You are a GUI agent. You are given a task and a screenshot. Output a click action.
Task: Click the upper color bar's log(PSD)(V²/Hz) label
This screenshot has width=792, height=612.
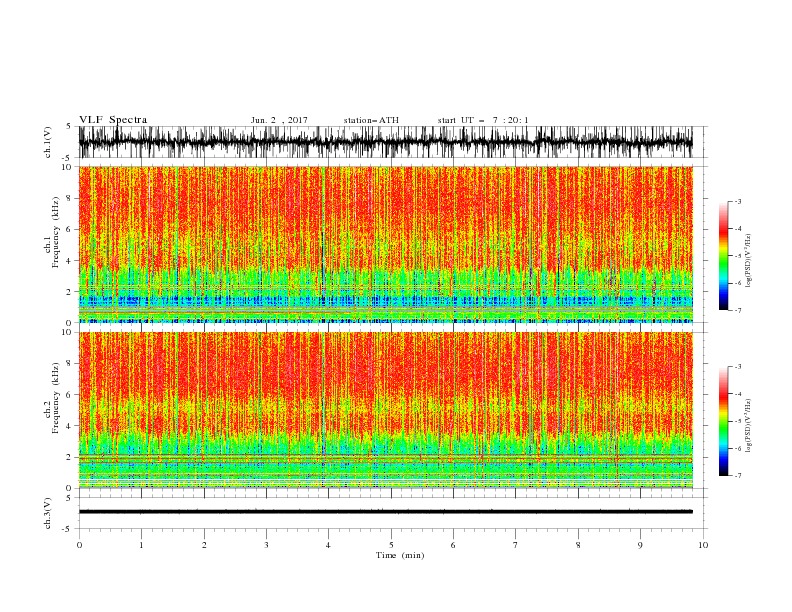[x=749, y=261]
